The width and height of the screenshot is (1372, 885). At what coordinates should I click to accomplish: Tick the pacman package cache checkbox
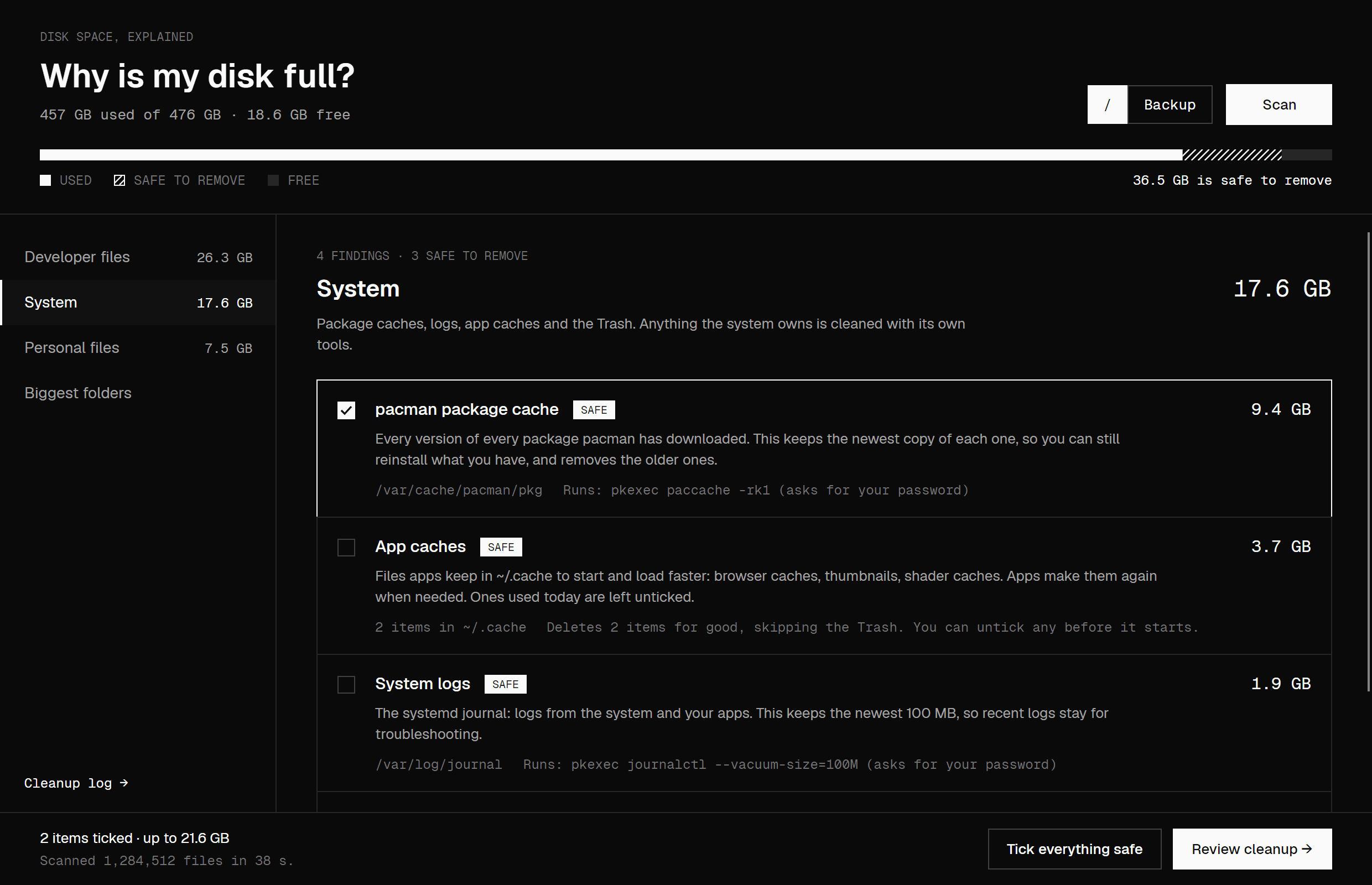pyautogui.click(x=346, y=410)
